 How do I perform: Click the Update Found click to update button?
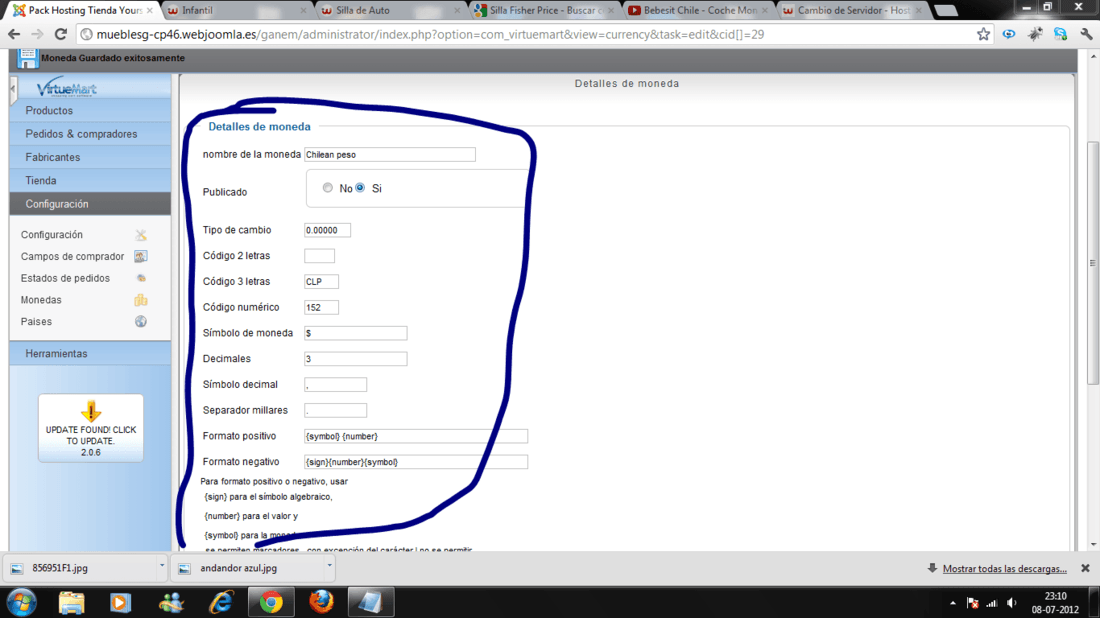91,429
